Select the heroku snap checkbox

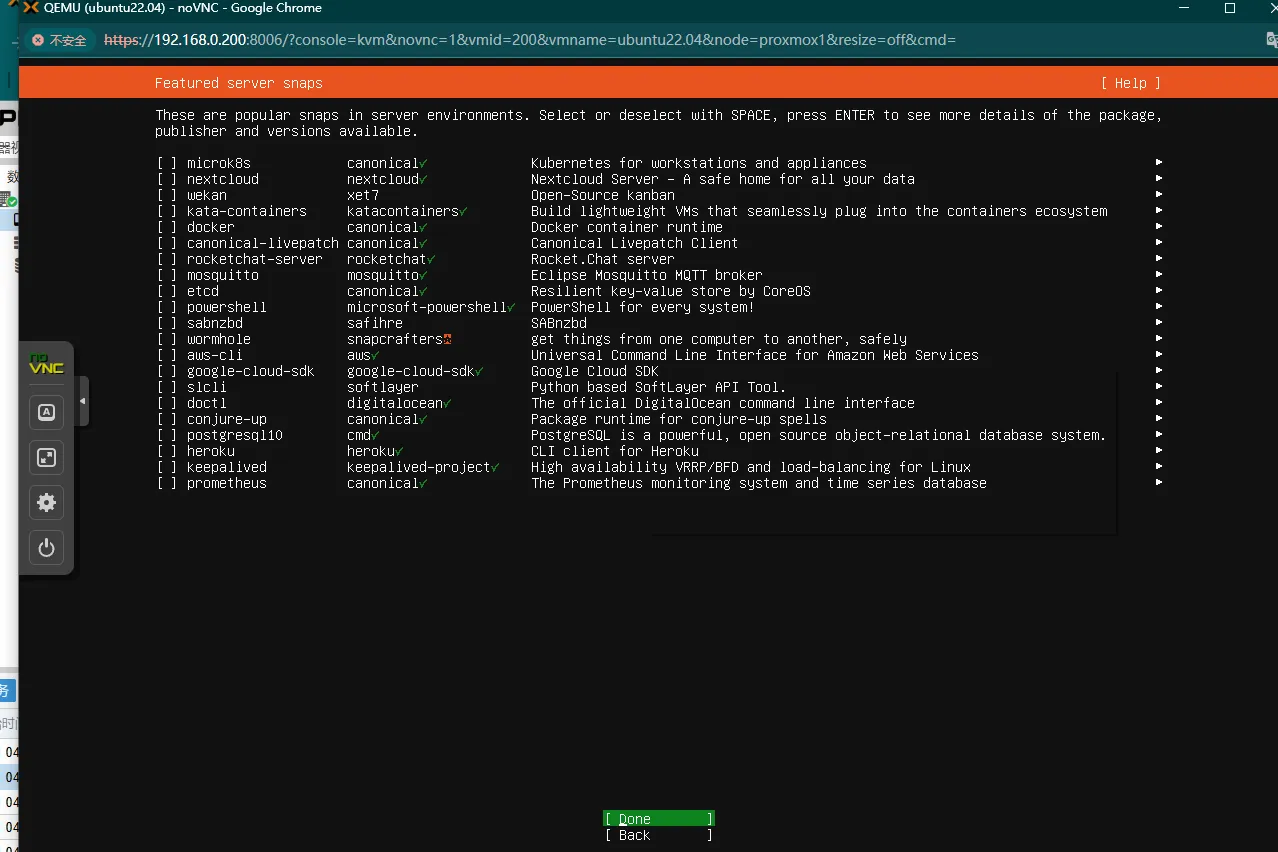[x=167, y=451]
